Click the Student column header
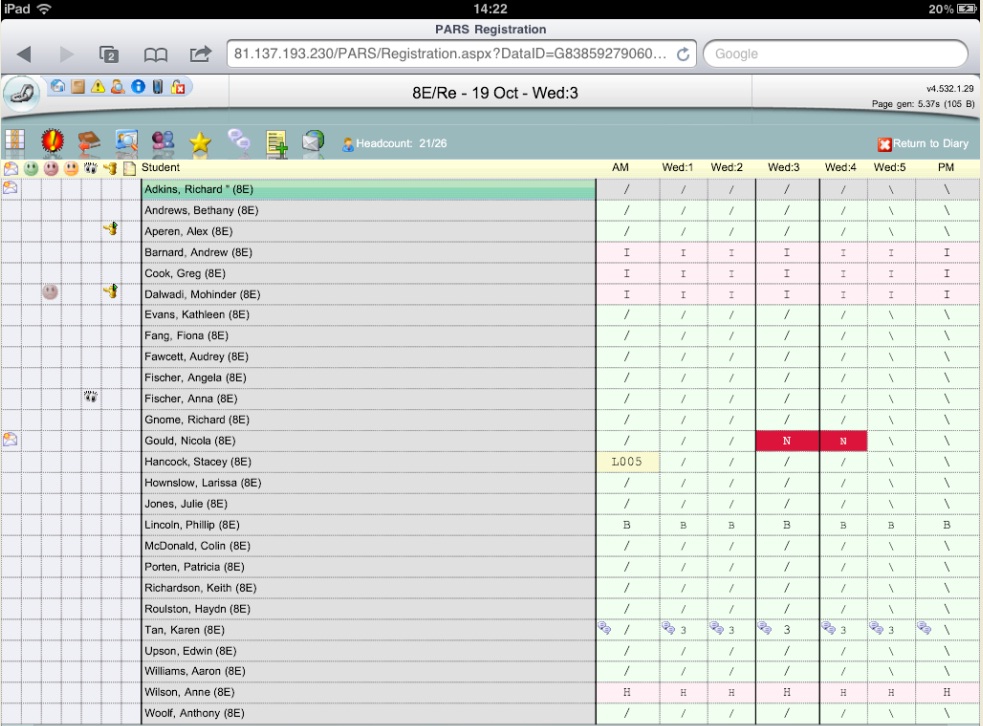This screenshot has width=983, height=726. (160, 167)
